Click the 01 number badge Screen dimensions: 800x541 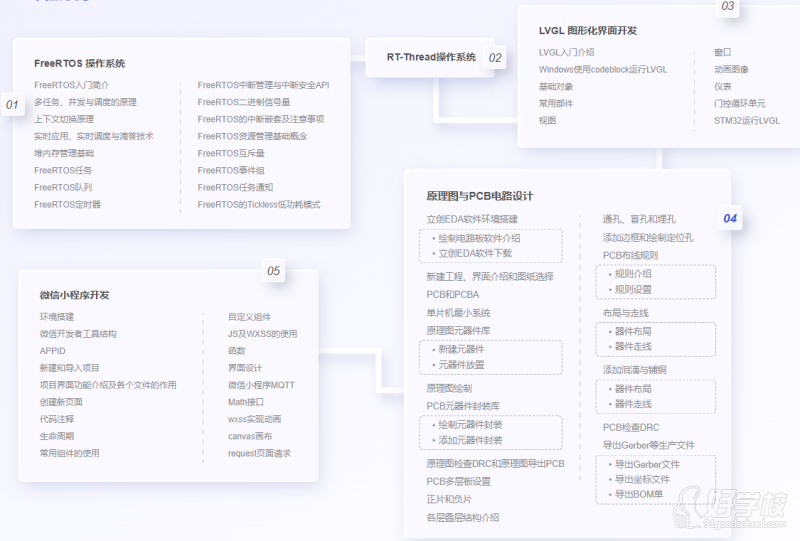tap(13, 104)
